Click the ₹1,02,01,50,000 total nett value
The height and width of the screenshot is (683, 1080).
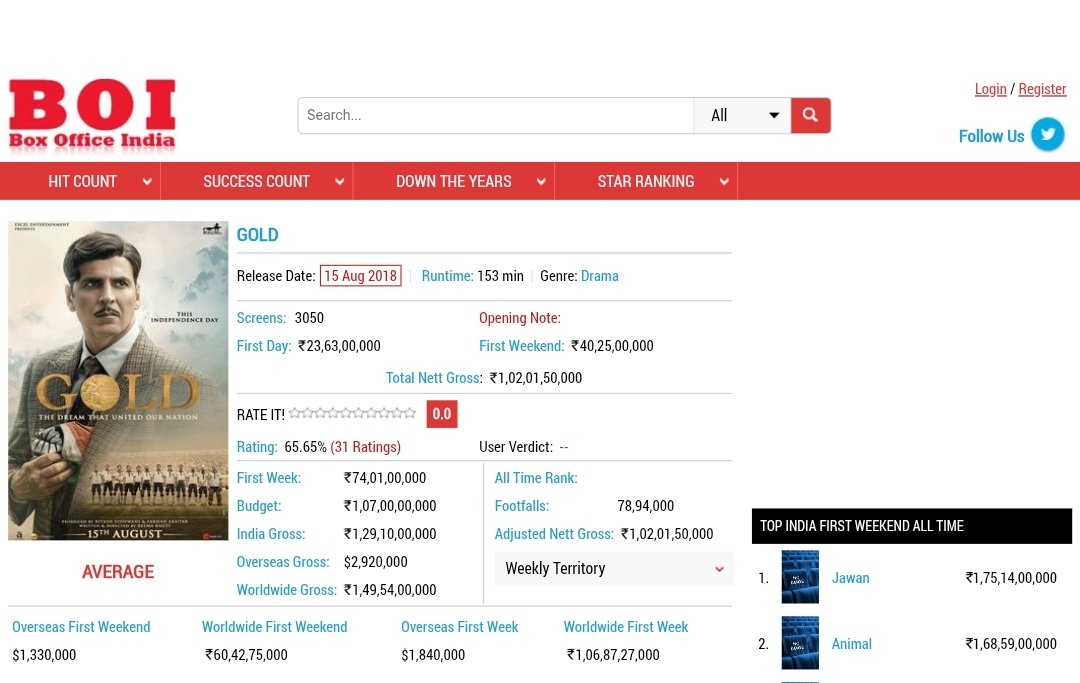tap(536, 378)
